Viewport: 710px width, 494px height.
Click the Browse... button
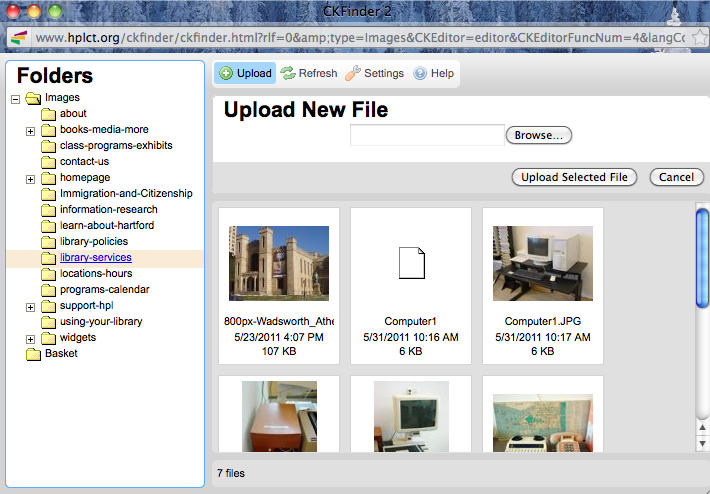point(539,135)
